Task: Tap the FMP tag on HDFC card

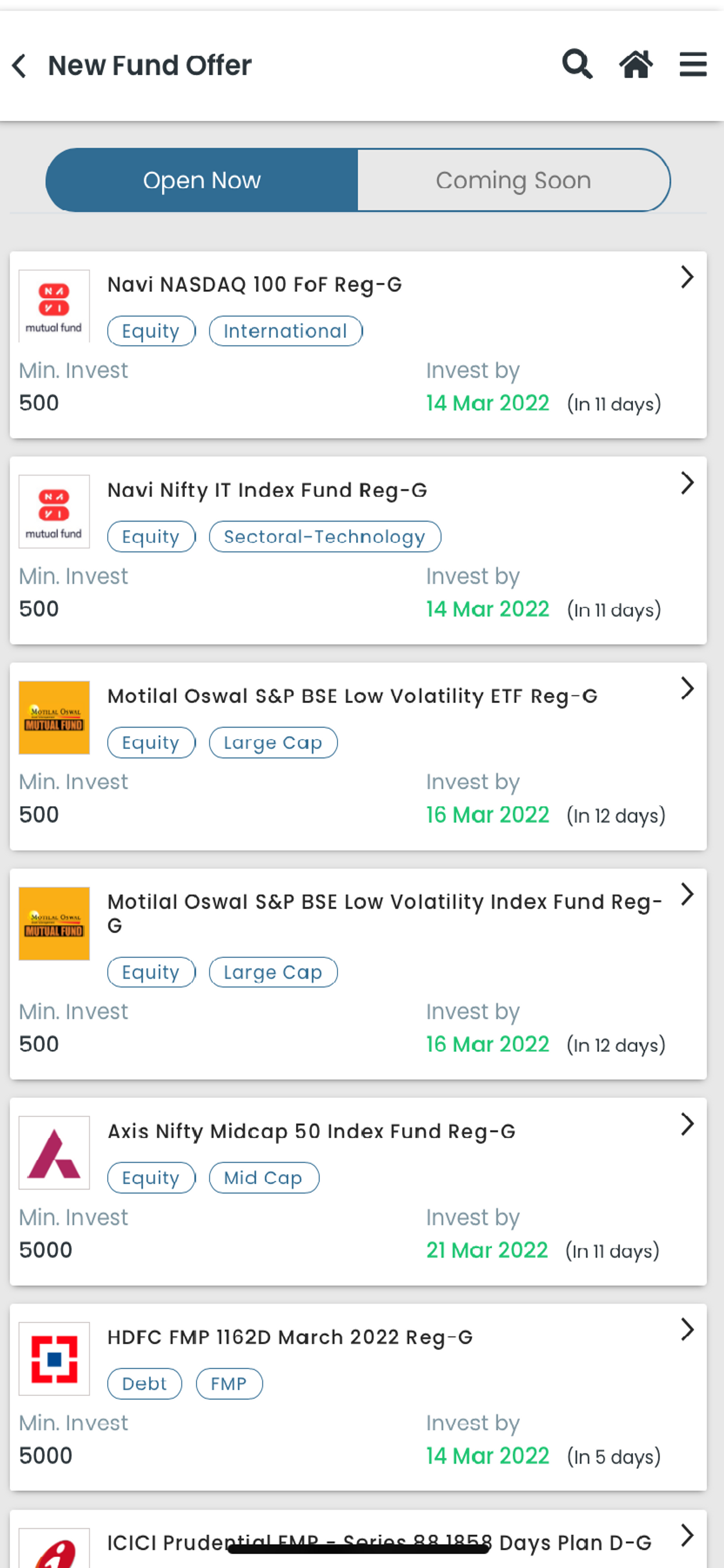Action: coord(229,1384)
